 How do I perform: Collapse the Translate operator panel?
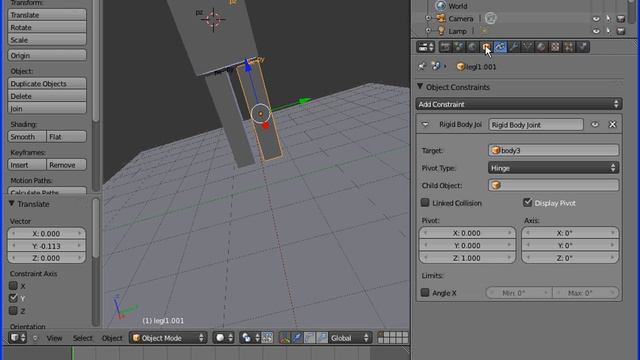click(x=11, y=203)
